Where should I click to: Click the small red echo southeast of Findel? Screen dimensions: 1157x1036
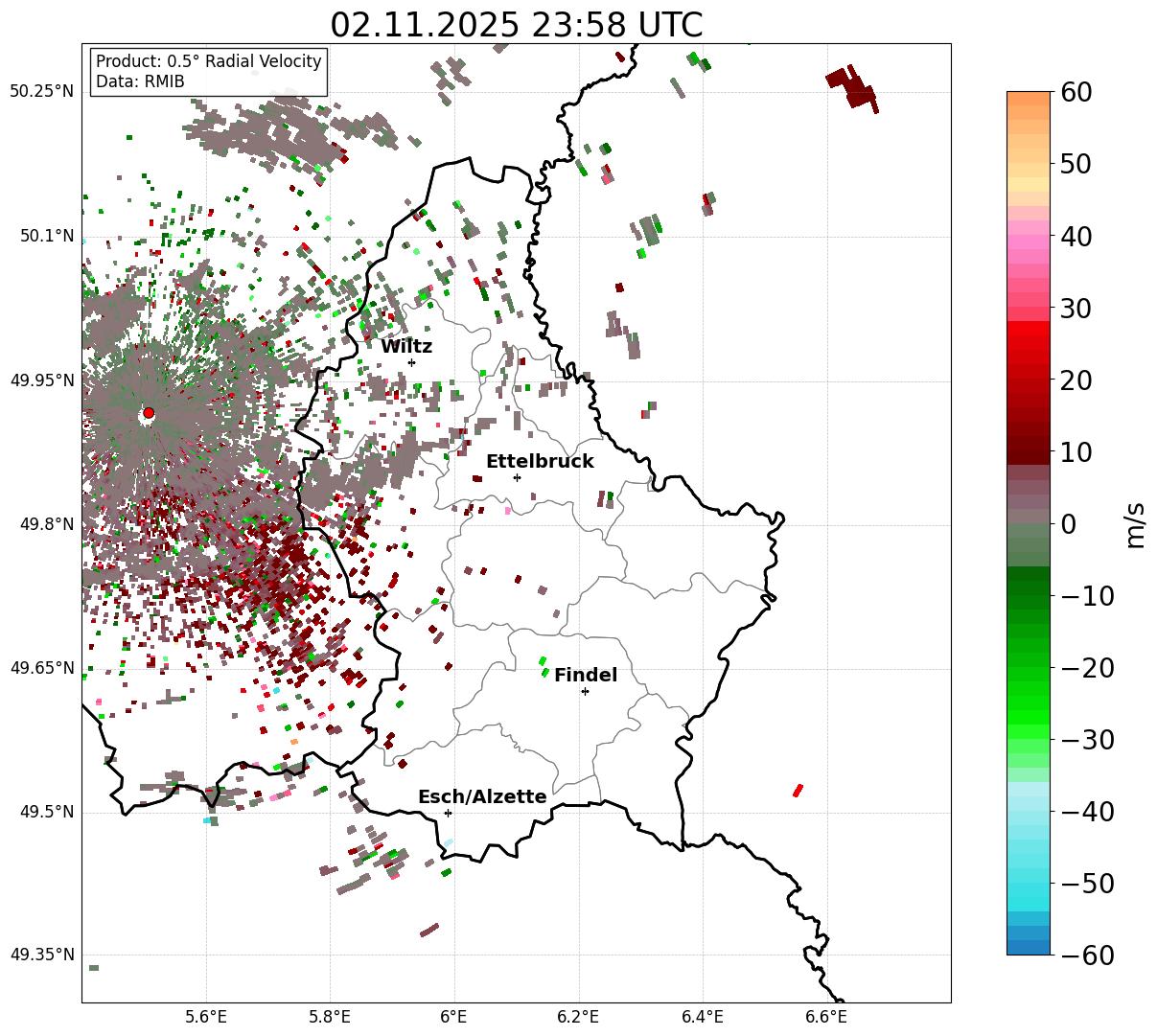coord(798,791)
